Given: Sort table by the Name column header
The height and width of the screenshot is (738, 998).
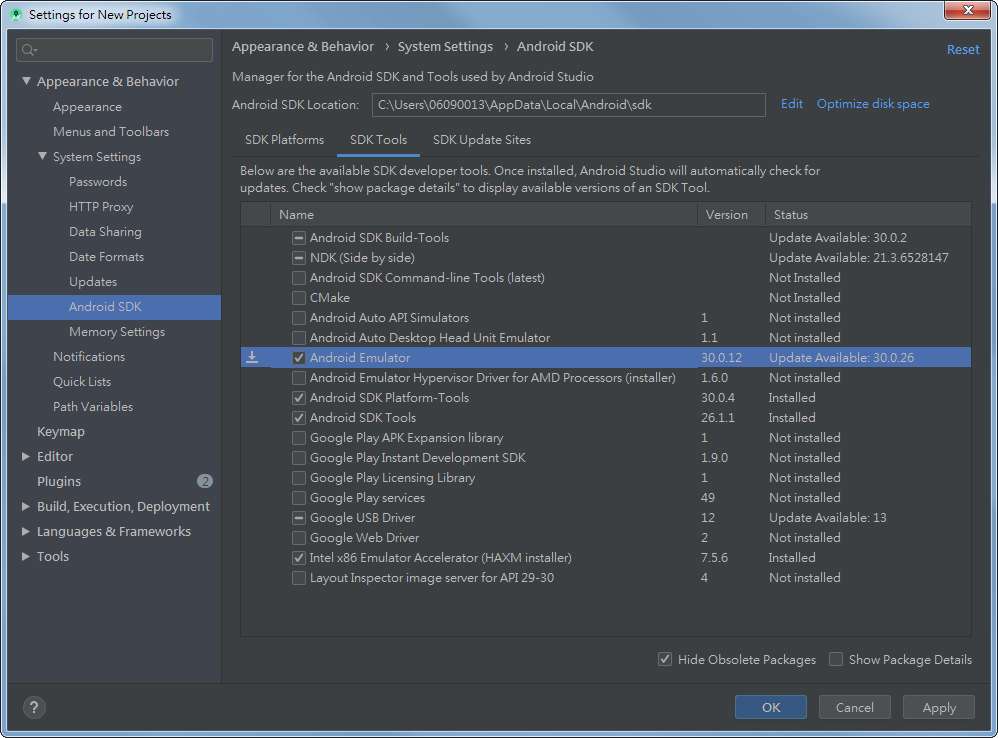Looking at the screenshot, I should pos(484,214).
